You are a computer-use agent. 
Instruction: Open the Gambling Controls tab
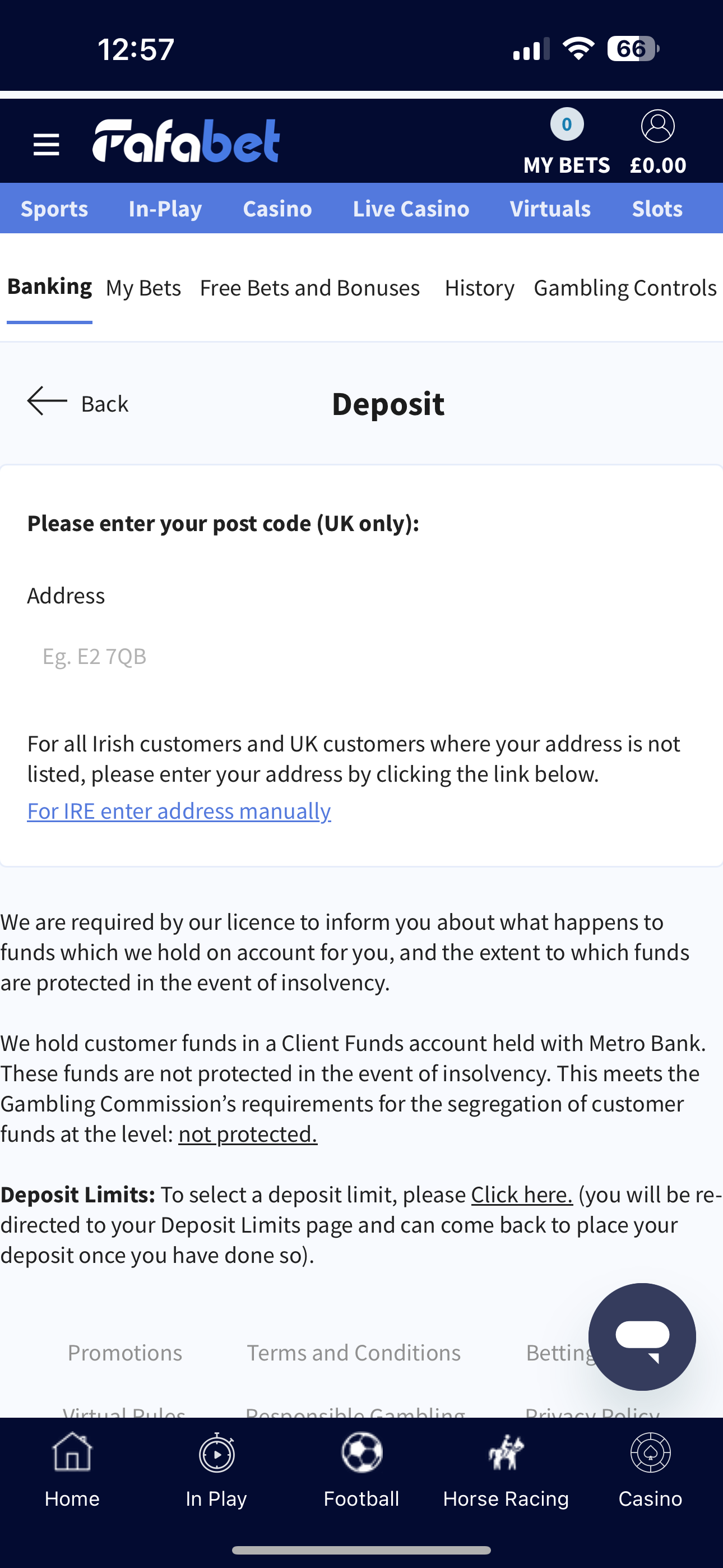[625, 288]
